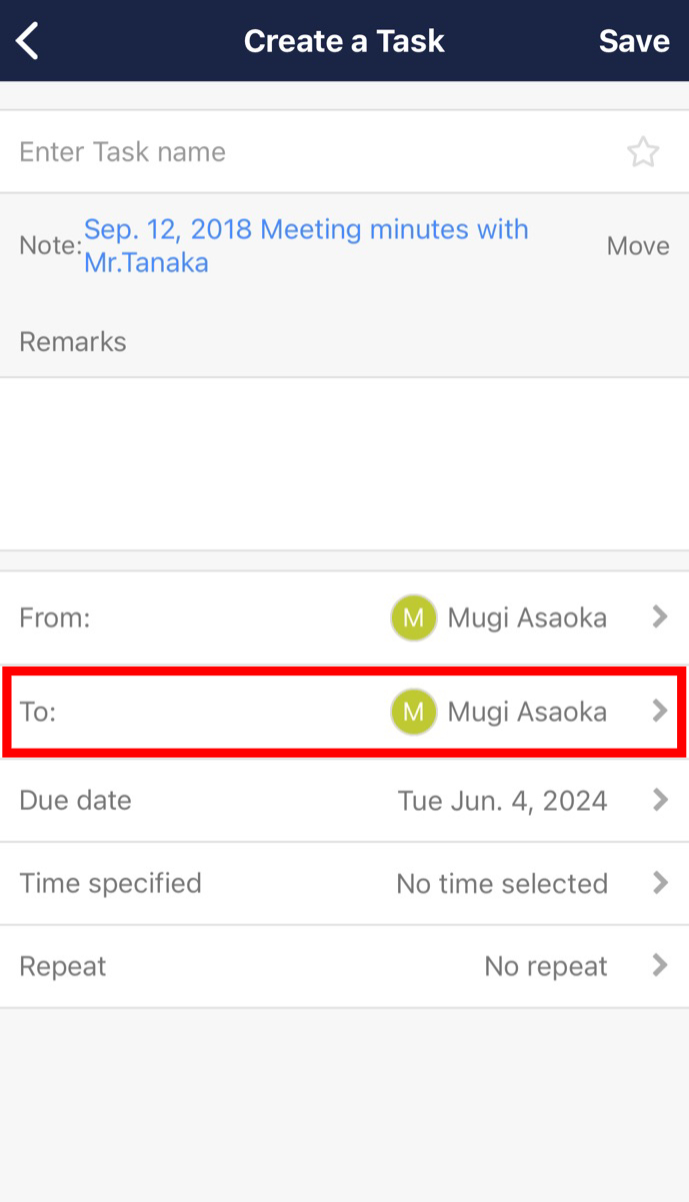Mark task as favorite with star icon
Screen dimensions: 689x1202
click(644, 151)
